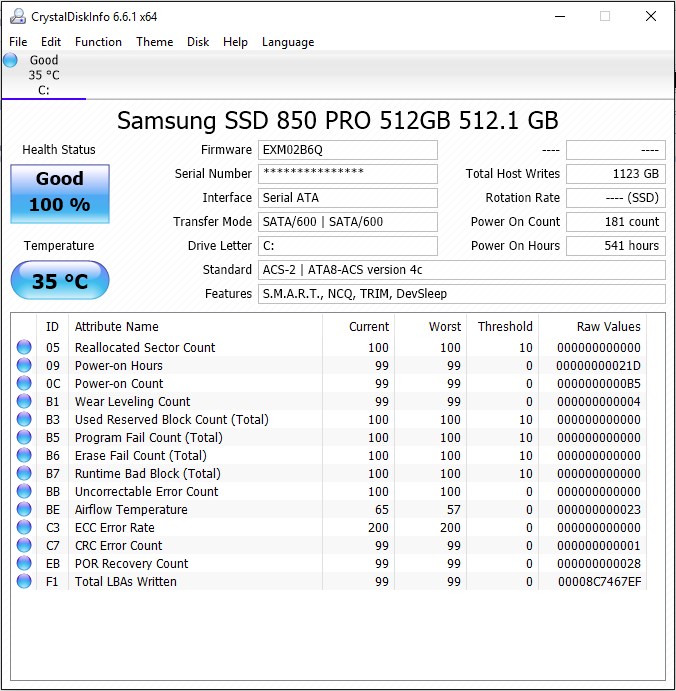
Task: Click the status orb for Wear Leveling Count
Action: coord(24,401)
